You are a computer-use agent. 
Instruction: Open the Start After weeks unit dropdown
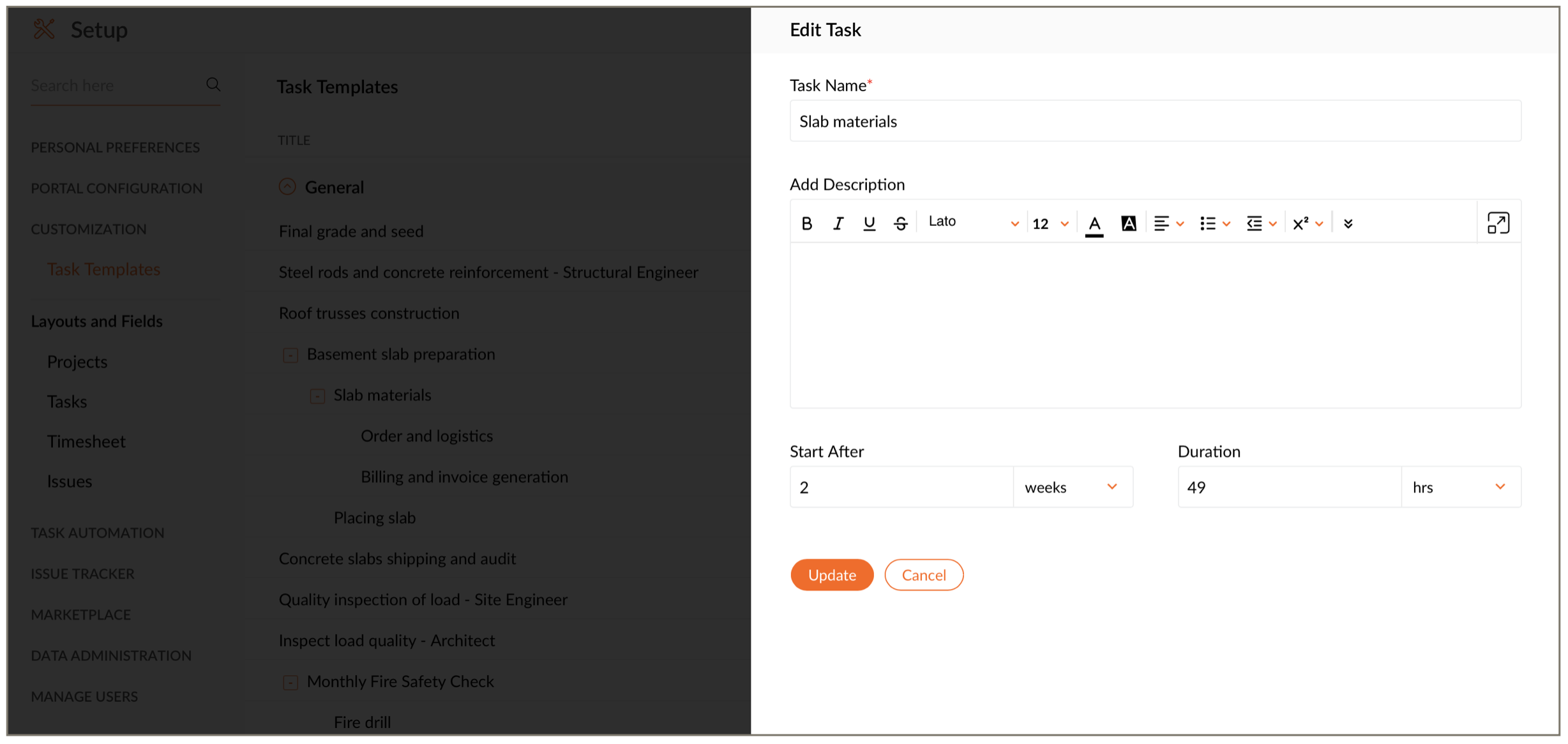(1073, 487)
